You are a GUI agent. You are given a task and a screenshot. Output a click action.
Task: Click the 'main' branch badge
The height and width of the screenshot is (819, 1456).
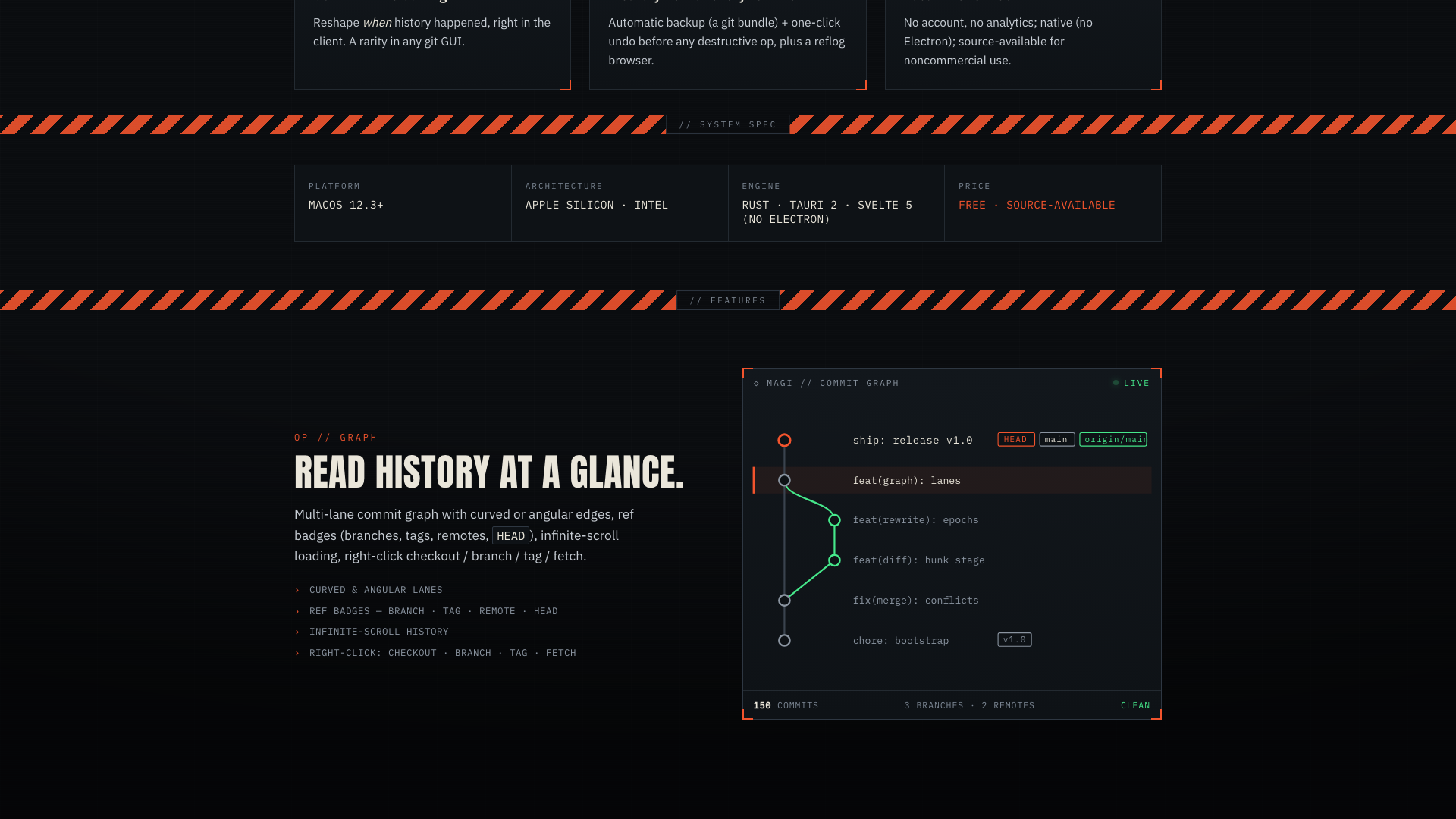tap(1056, 440)
